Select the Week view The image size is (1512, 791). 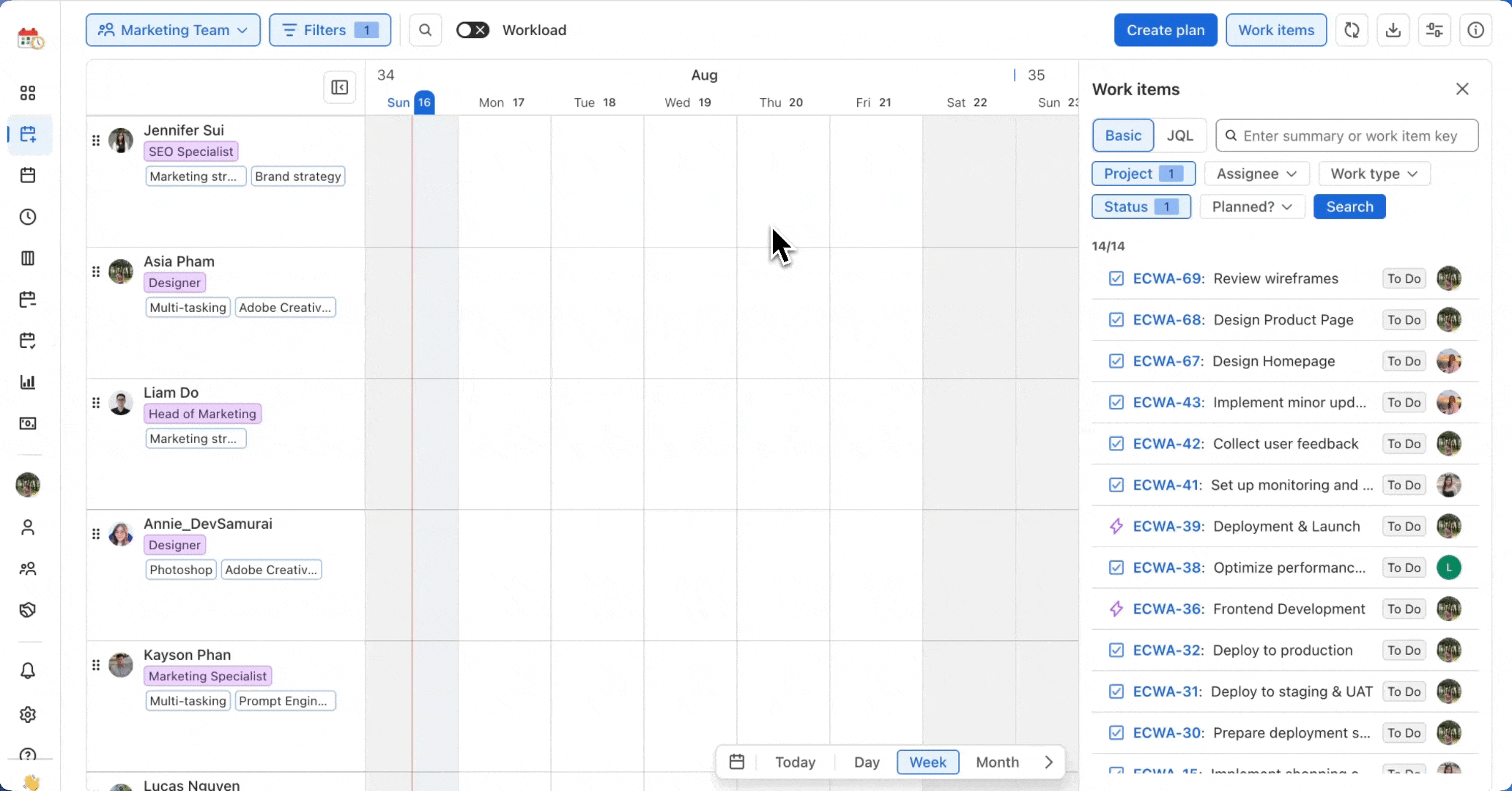927,762
